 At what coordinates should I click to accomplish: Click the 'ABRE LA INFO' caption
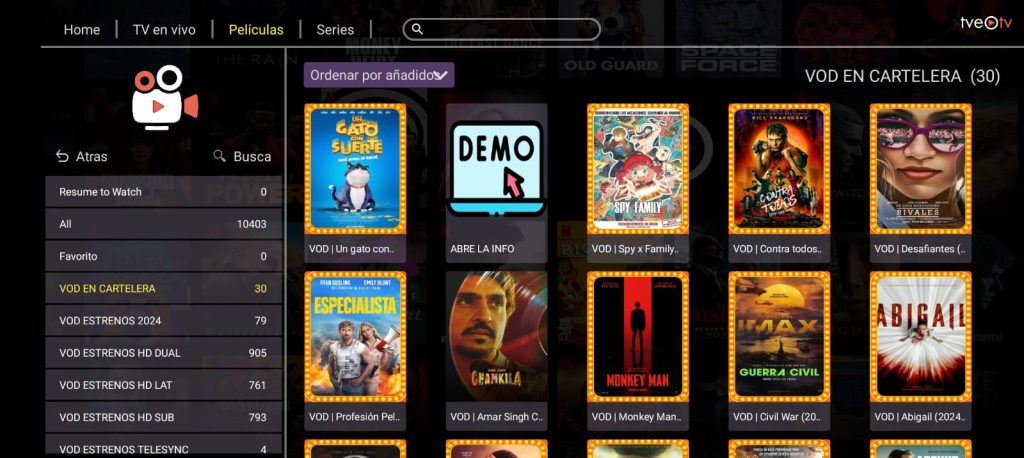pos(482,249)
